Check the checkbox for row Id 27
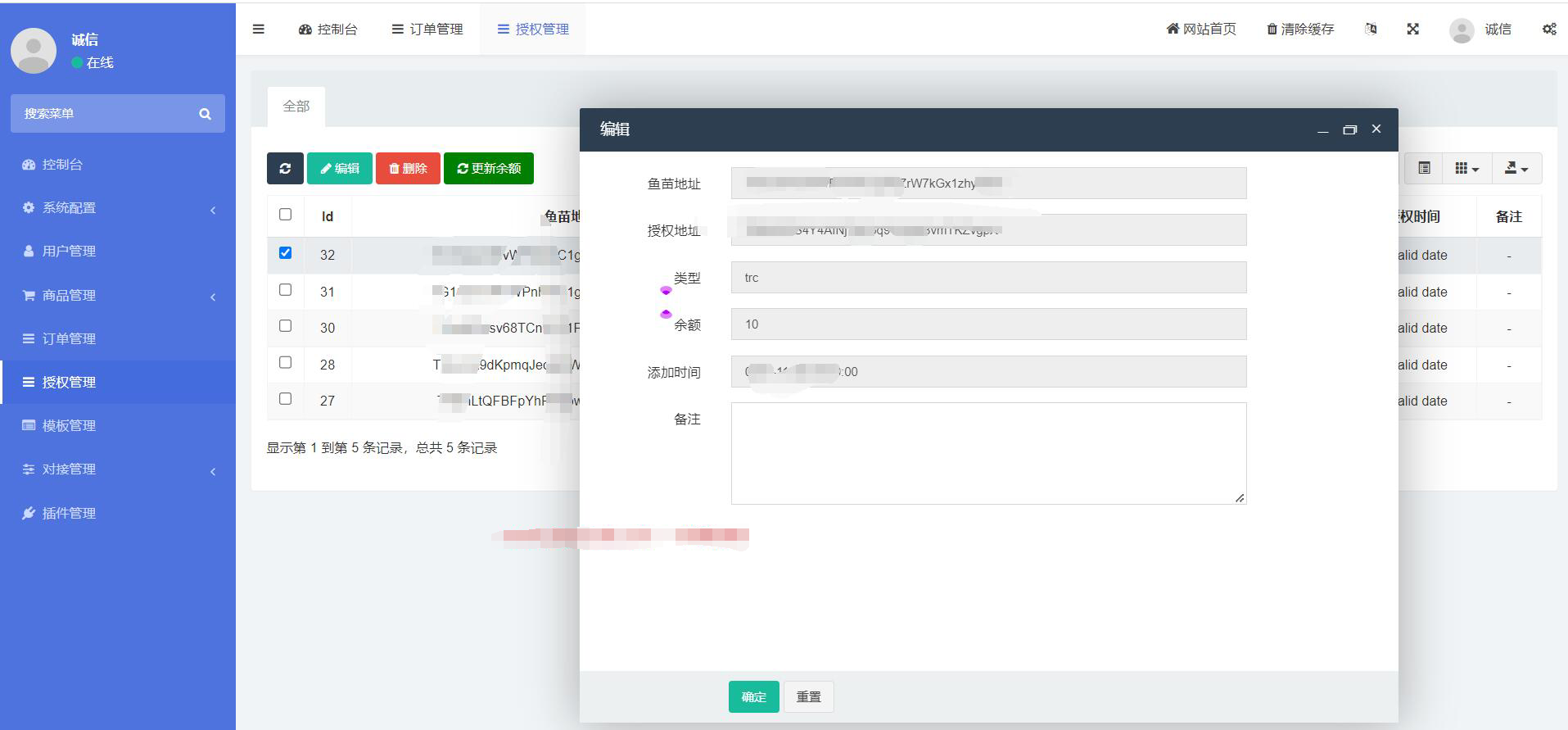The width and height of the screenshot is (1568, 730). 285,399
